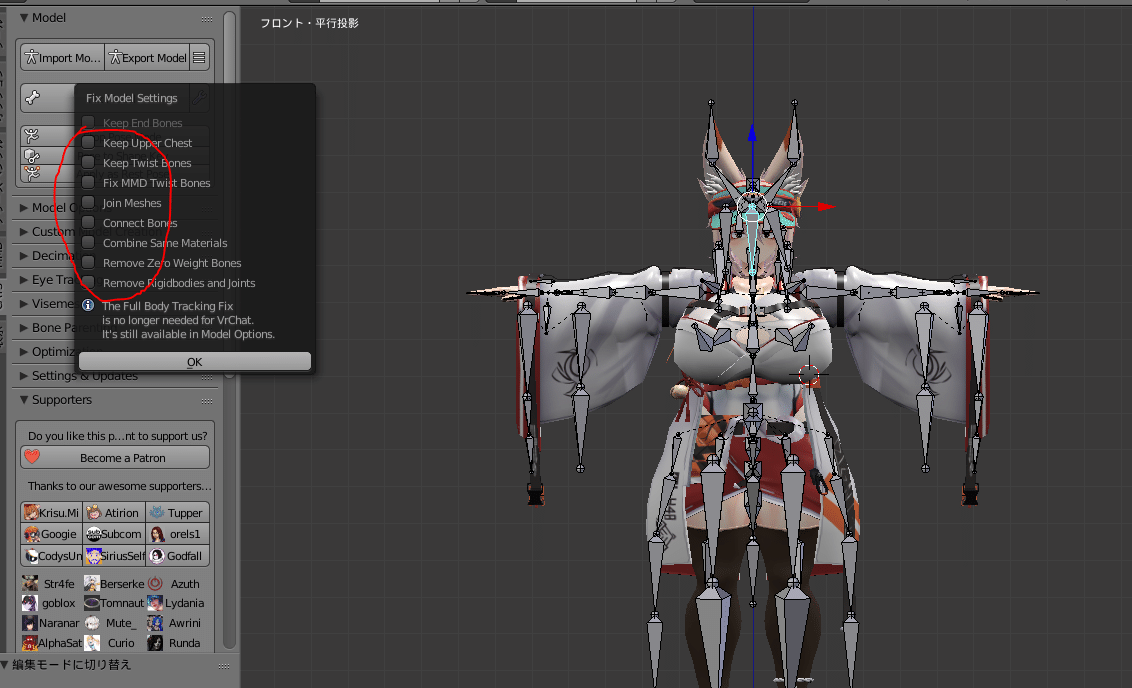Click AlphaSat supporter avatar icon
1132x688 pixels.
[x=30, y=643]
